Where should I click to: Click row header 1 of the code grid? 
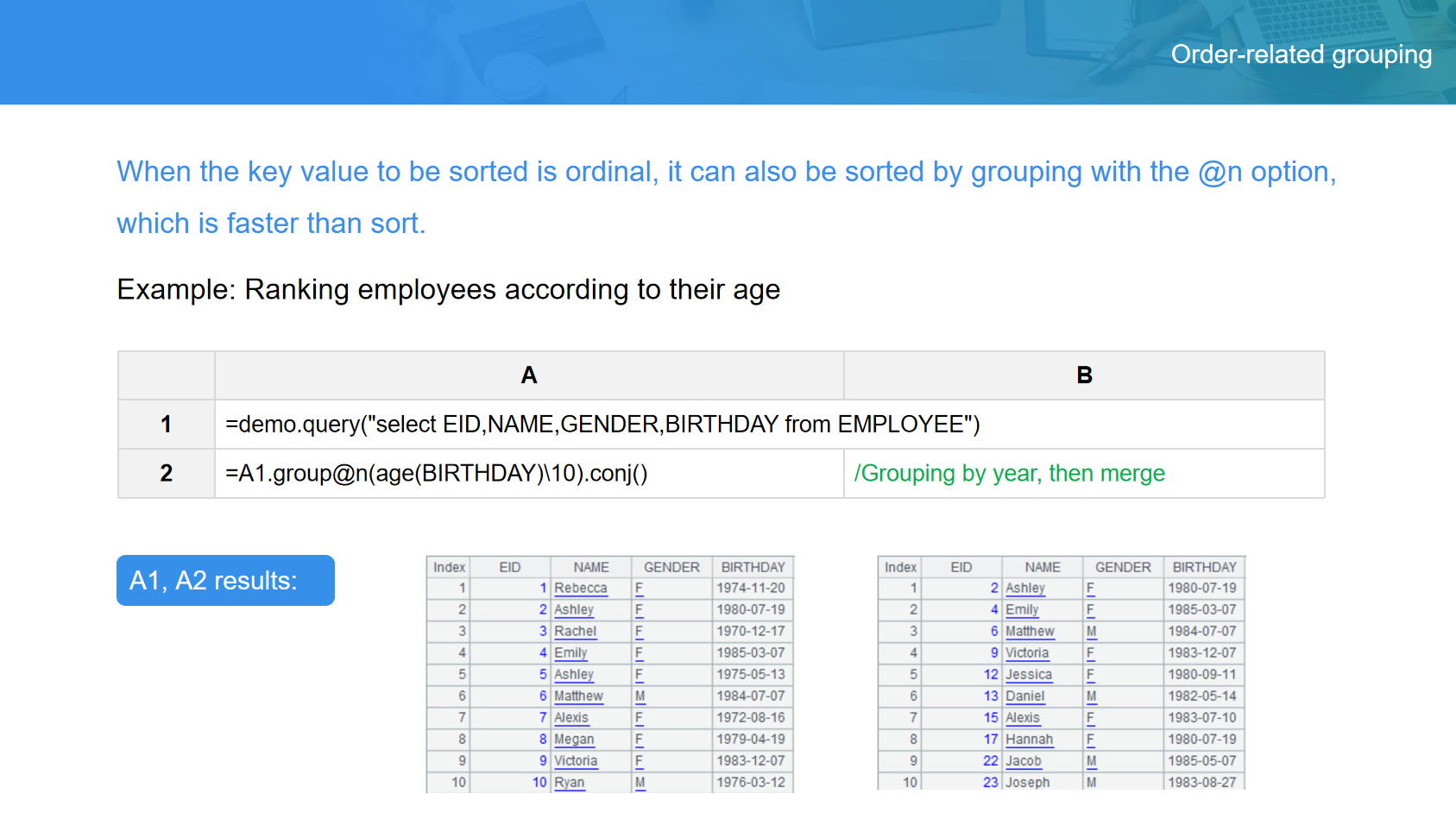coord(166,425)
